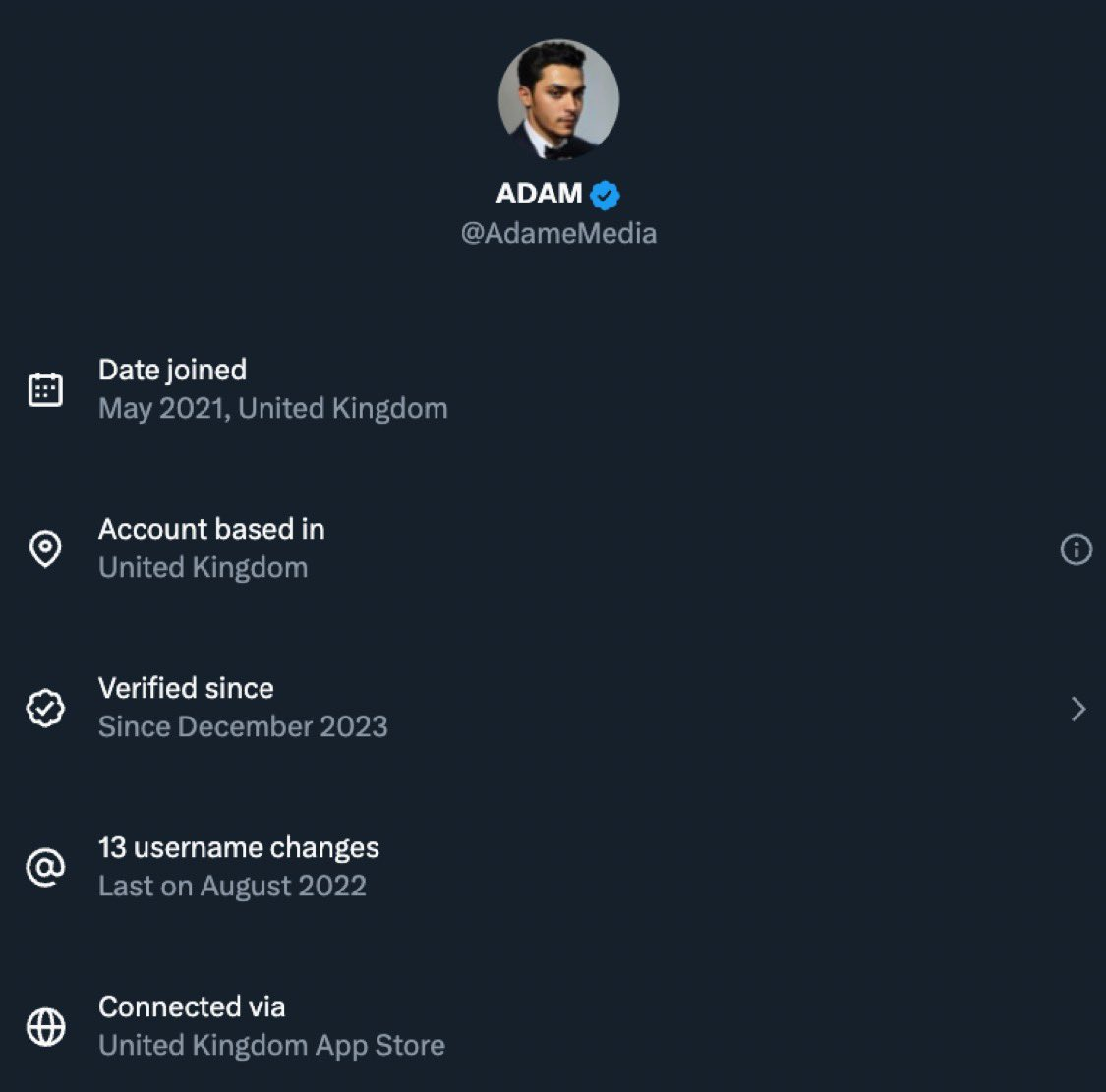Screen dimensions: 1106x1092
Task: Click ADAM's profile picture
Action: 558,100
